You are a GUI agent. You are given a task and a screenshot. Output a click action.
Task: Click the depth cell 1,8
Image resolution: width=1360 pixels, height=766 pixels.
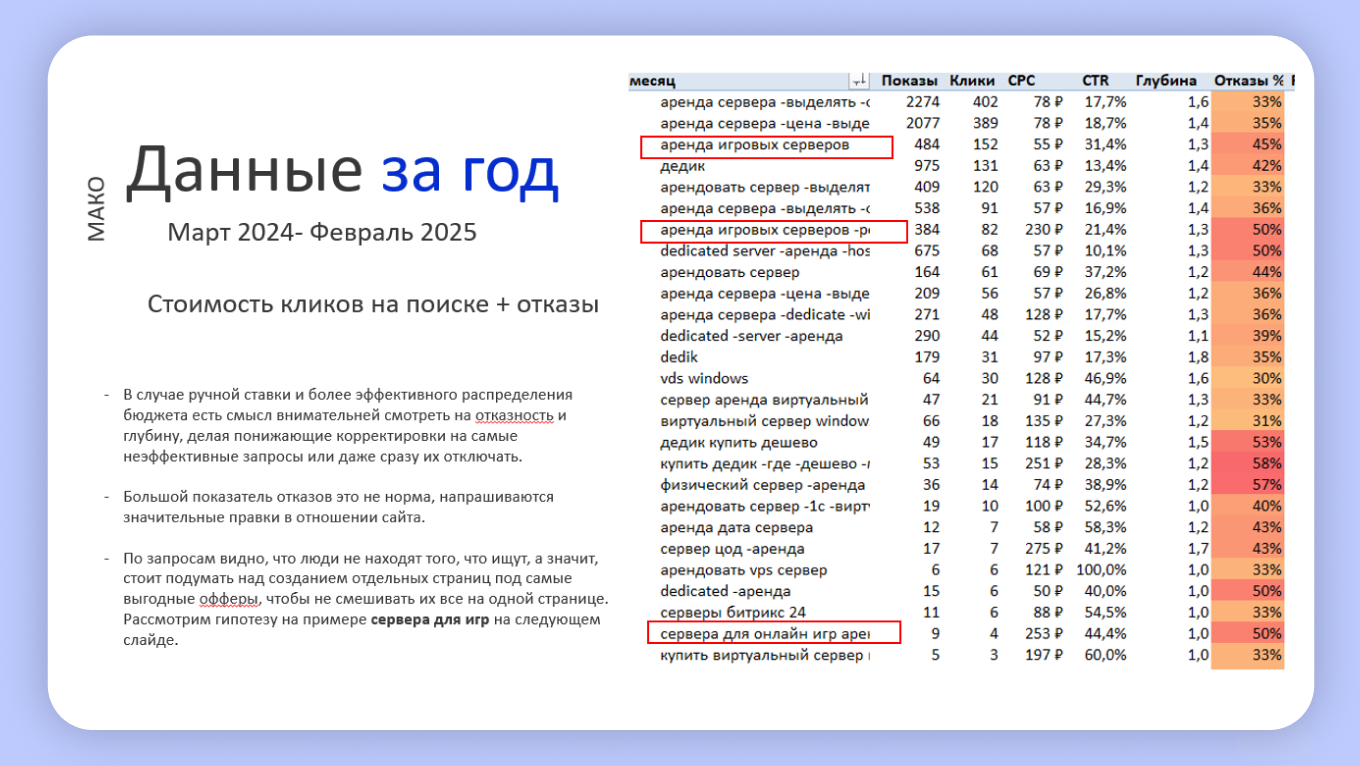(1199, 357)
